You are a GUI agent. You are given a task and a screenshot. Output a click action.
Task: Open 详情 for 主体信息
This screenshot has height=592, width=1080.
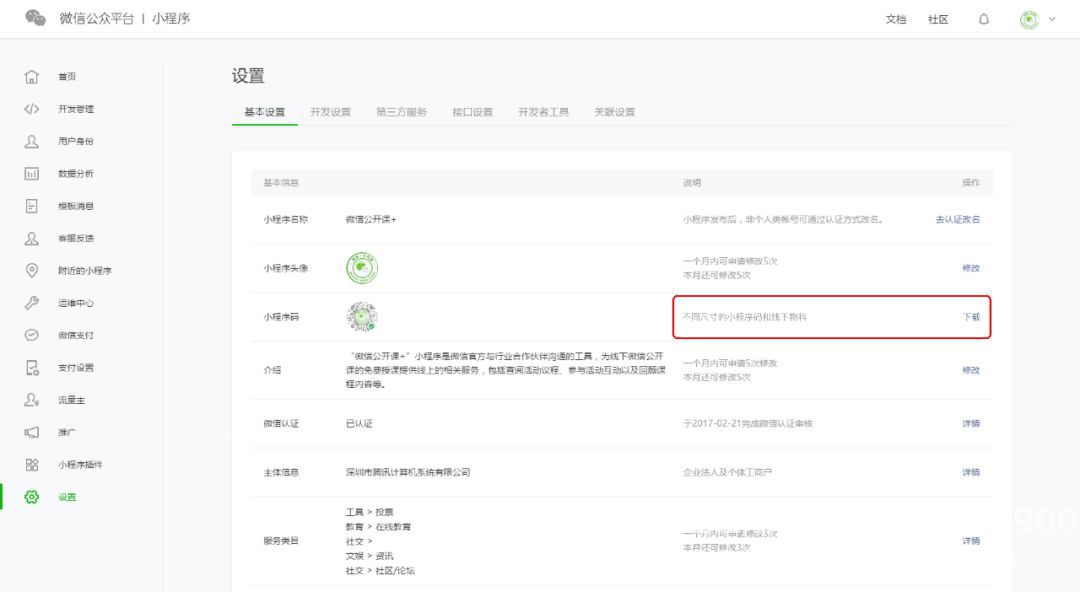971,472
